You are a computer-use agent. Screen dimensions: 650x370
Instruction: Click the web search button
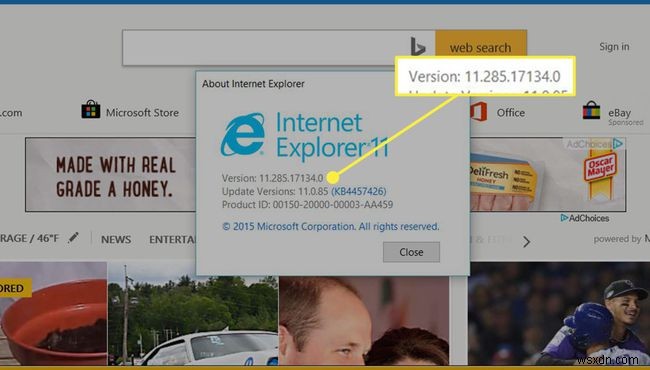tap(480, 48)
